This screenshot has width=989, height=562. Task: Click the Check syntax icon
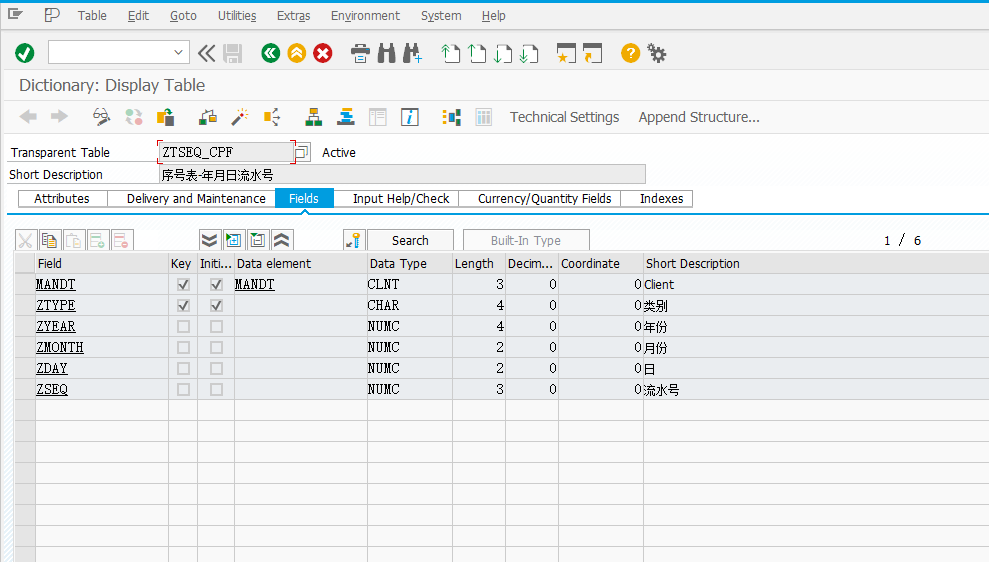pos(208,117)
